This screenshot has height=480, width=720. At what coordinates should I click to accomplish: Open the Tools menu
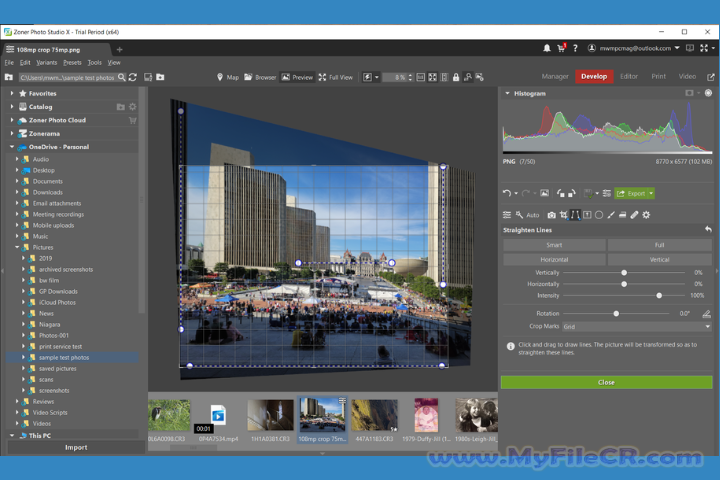pyautogui.click(x=95, y=62)
